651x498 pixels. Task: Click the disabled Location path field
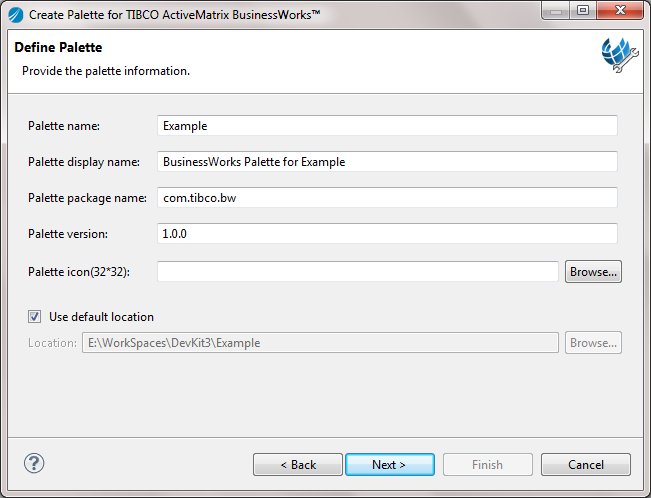click(320, 343)
